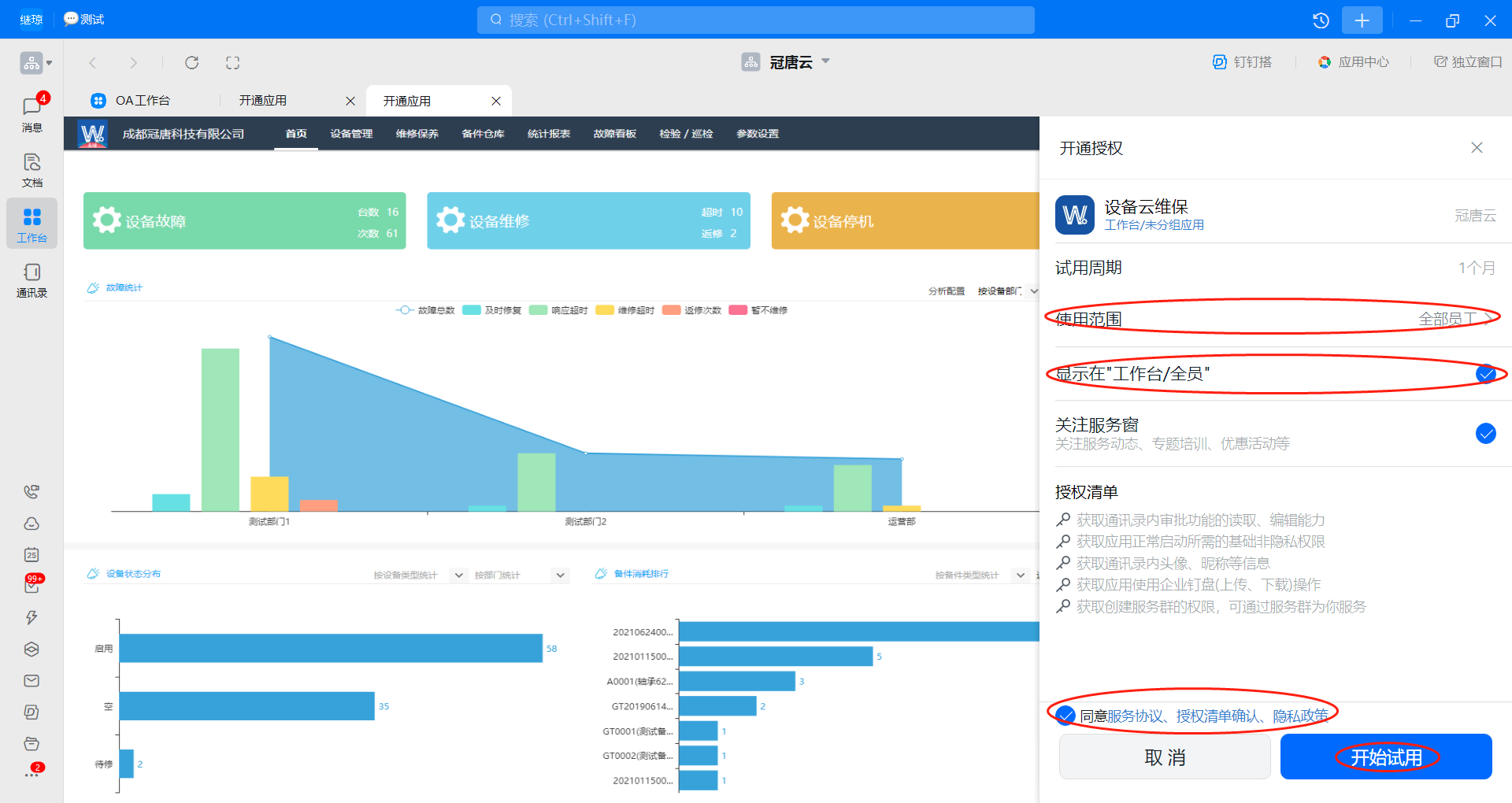
Task: Open the mail icon in the sidebar
Action: 31,681
